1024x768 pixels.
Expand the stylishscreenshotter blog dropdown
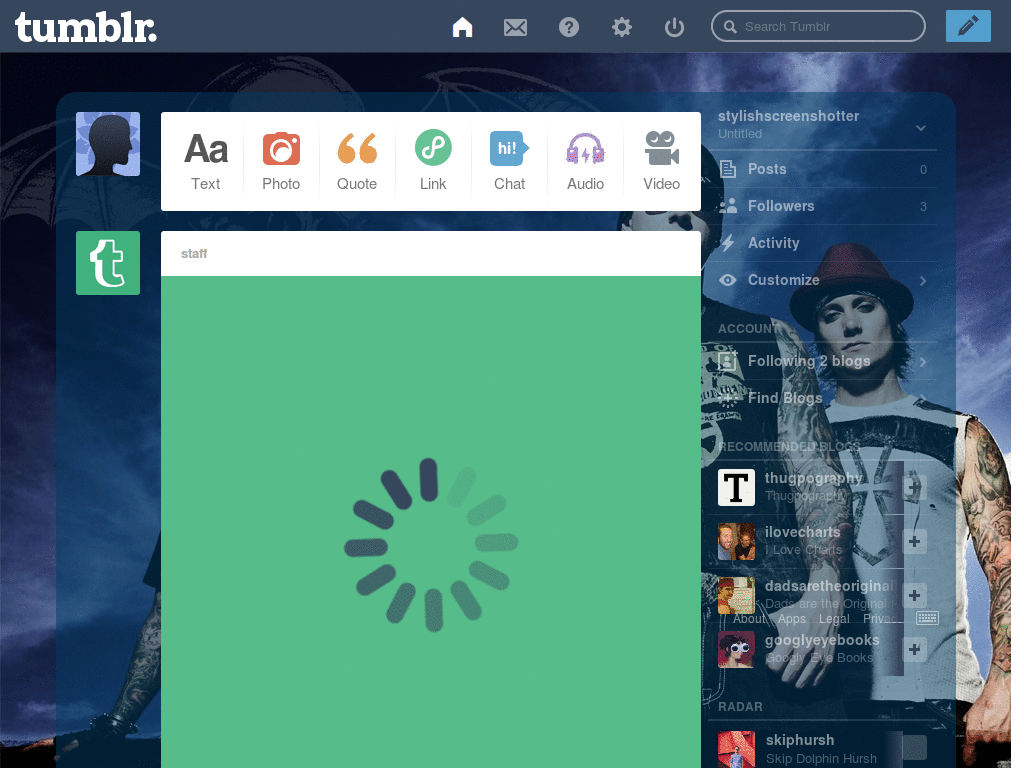coord(921,127)
